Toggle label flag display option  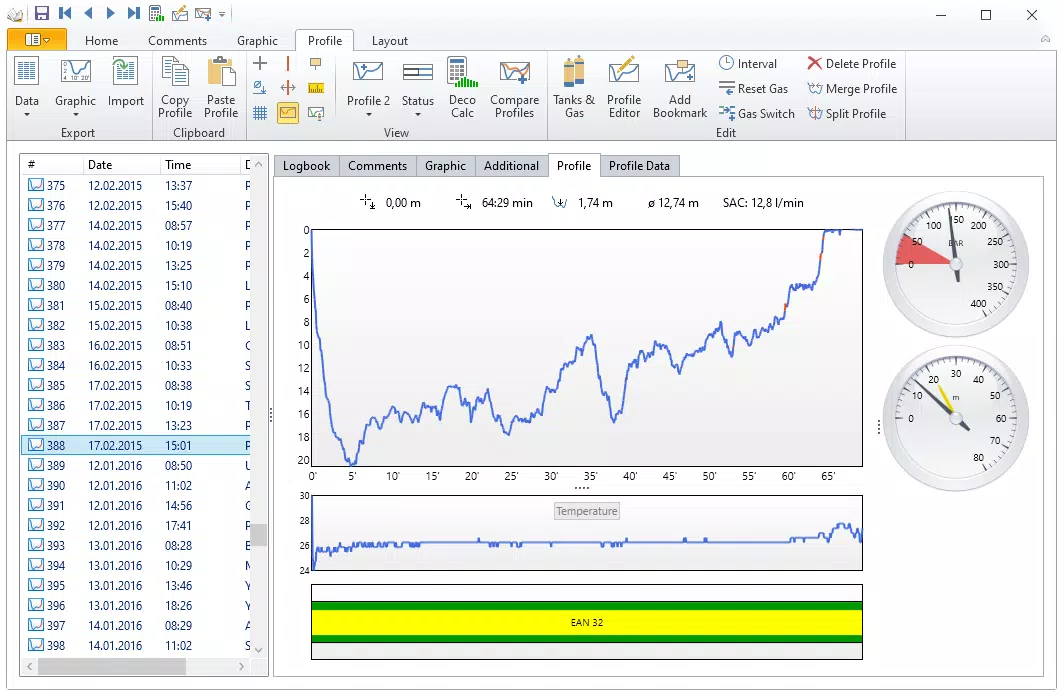coord(315,64)
